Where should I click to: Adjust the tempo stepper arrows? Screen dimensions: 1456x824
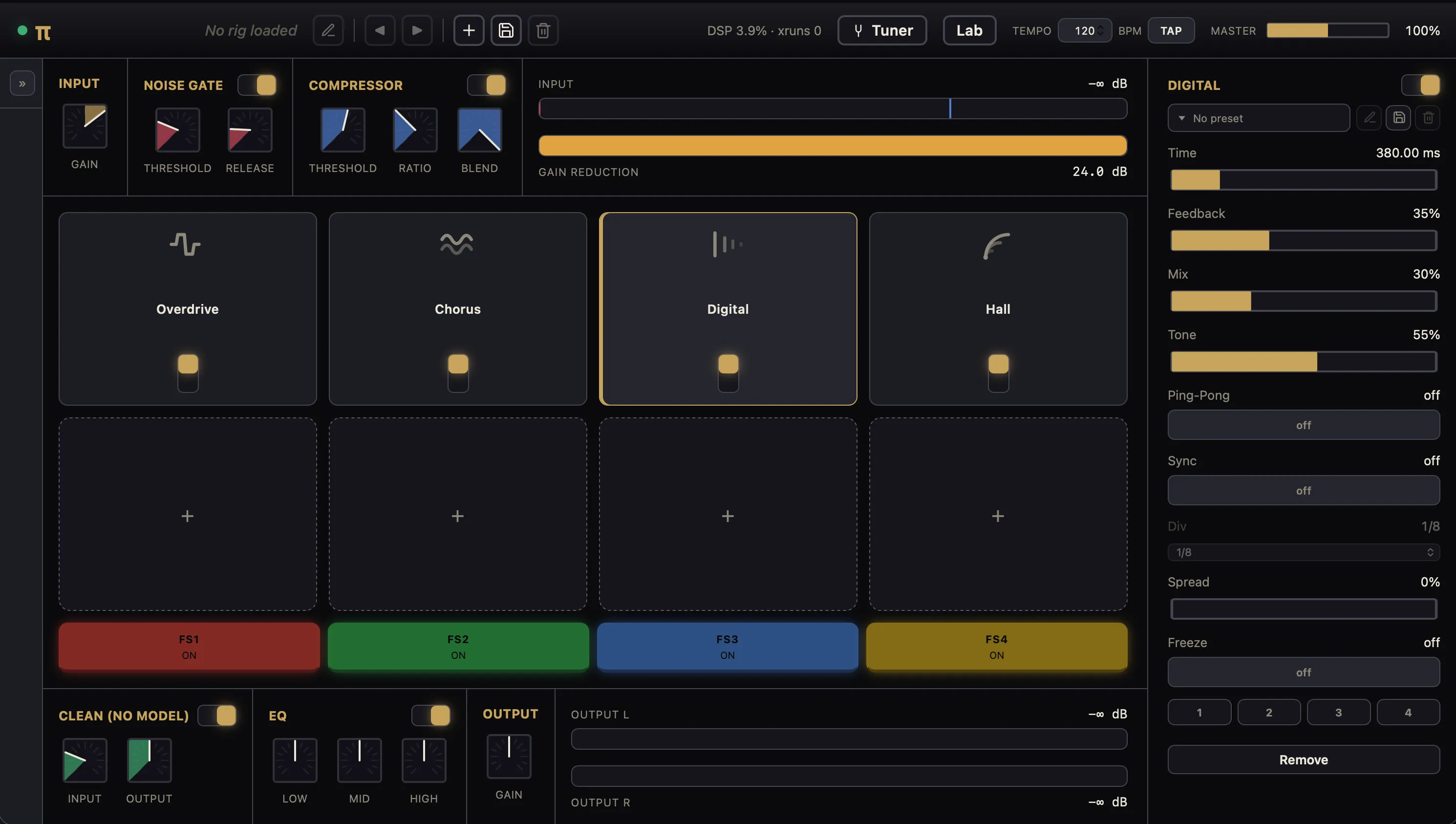(1101, 31)
